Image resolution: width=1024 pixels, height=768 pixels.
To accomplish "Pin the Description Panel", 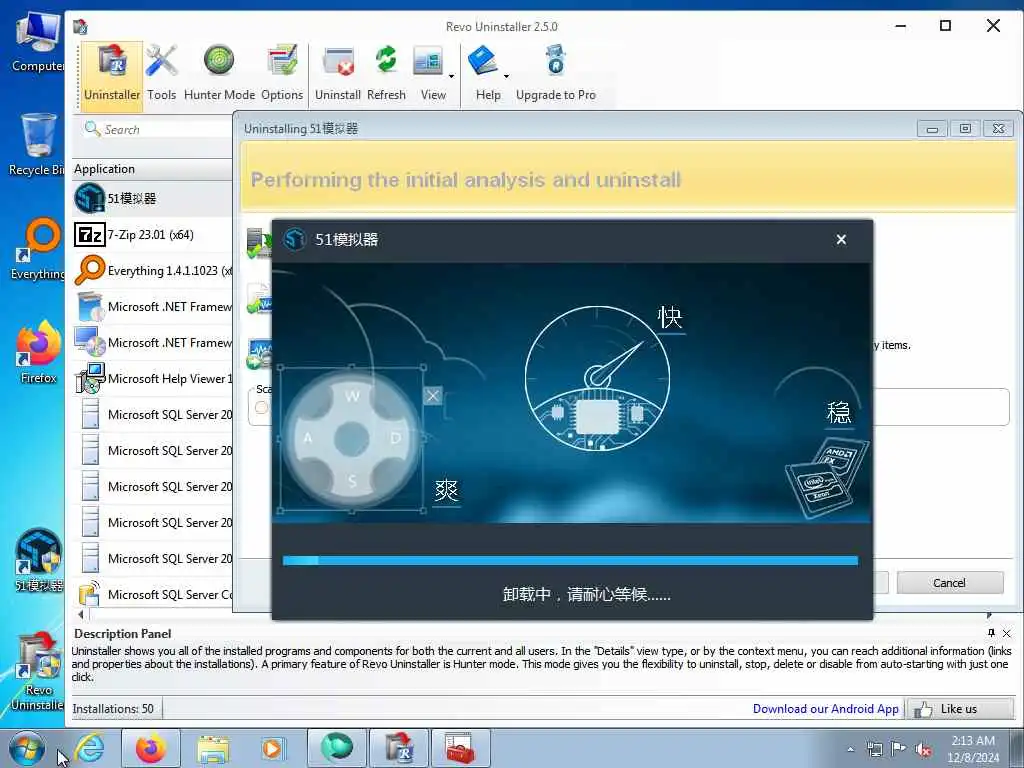I will coord(991,633).
